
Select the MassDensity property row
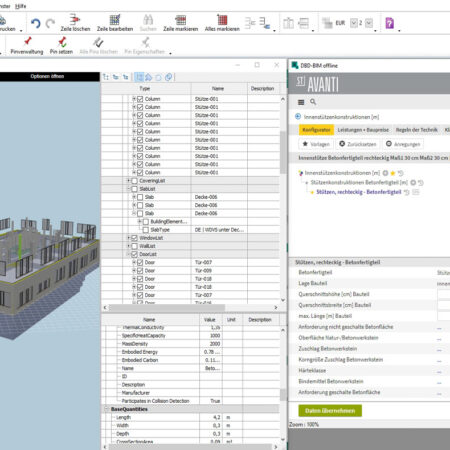(190, 344)
